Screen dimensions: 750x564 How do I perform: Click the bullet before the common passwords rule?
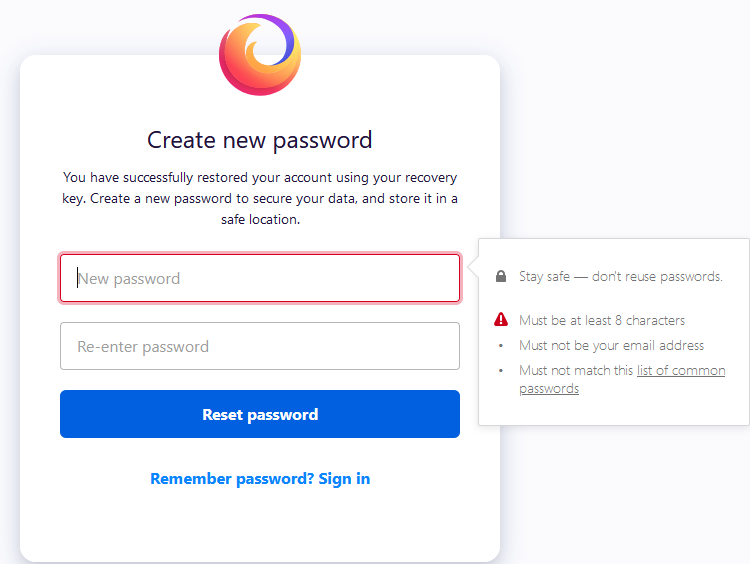501,370
